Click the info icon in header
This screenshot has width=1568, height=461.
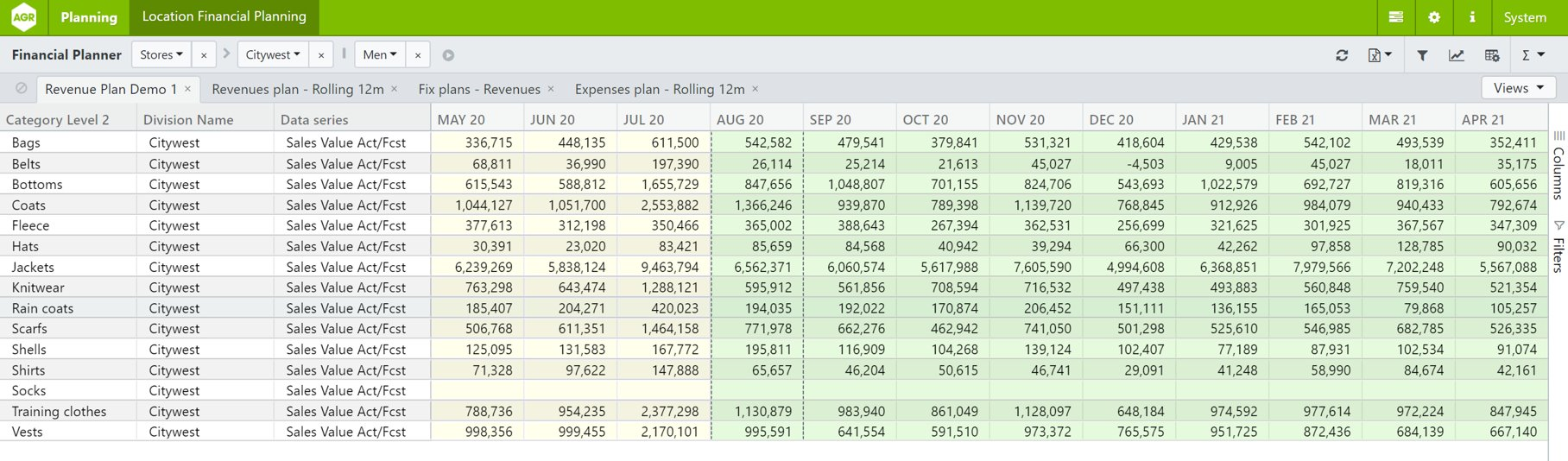(x=1472, y=17)
